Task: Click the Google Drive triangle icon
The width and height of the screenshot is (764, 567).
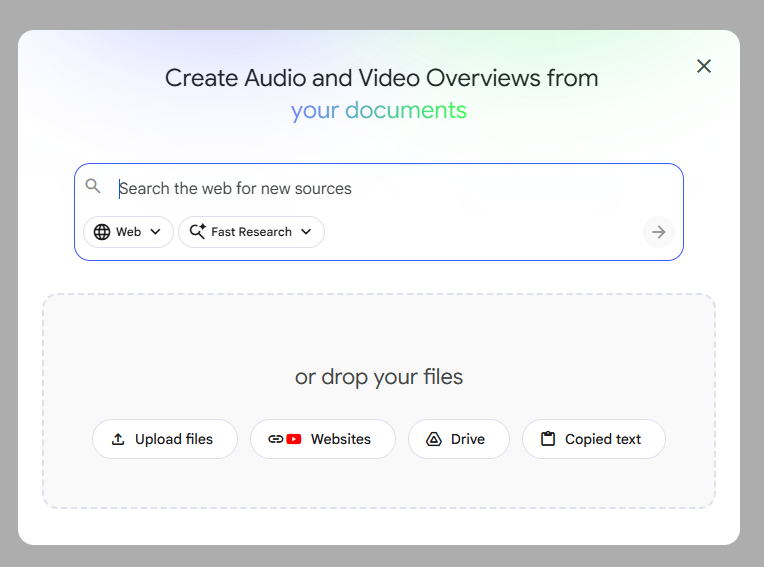Action: click(x=434, y=439)
